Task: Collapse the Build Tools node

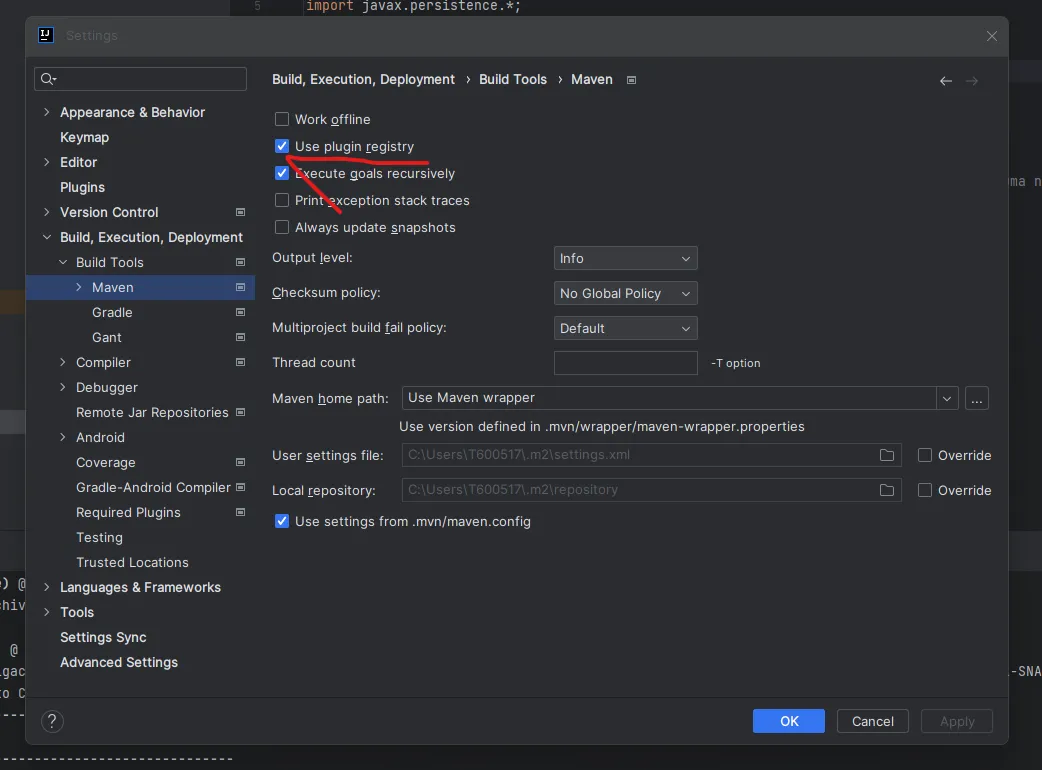Action: 63,262
